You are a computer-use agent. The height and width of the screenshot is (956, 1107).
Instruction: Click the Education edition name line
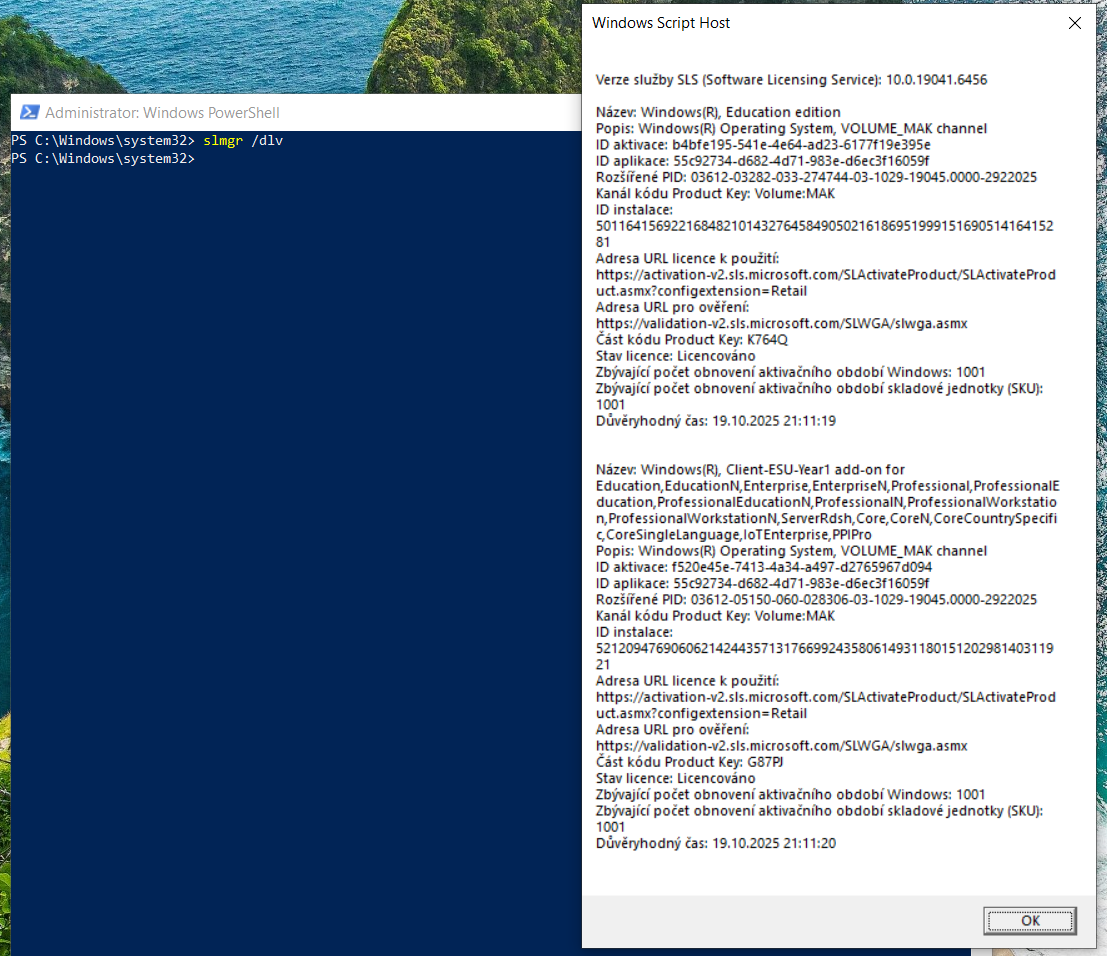tap(718, 112)
